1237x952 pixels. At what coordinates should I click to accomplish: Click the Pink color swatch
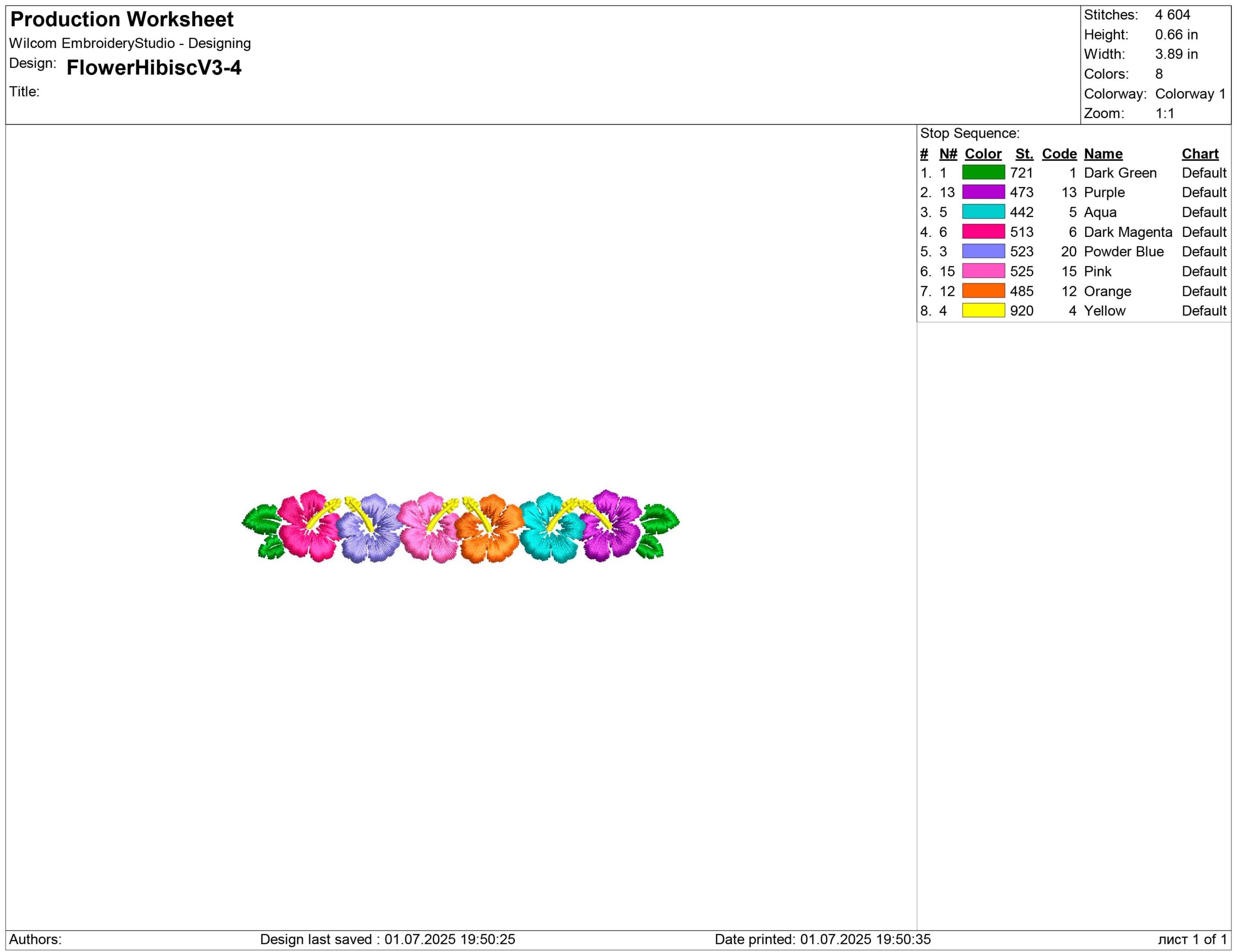983,271
